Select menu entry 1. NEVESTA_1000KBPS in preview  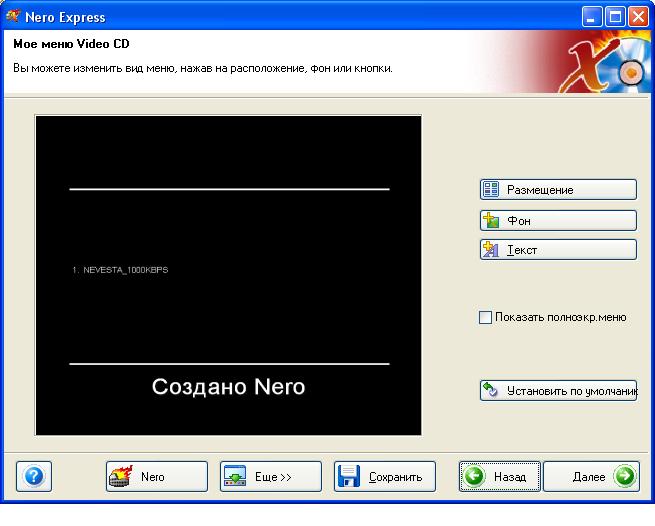coord(120,270)
